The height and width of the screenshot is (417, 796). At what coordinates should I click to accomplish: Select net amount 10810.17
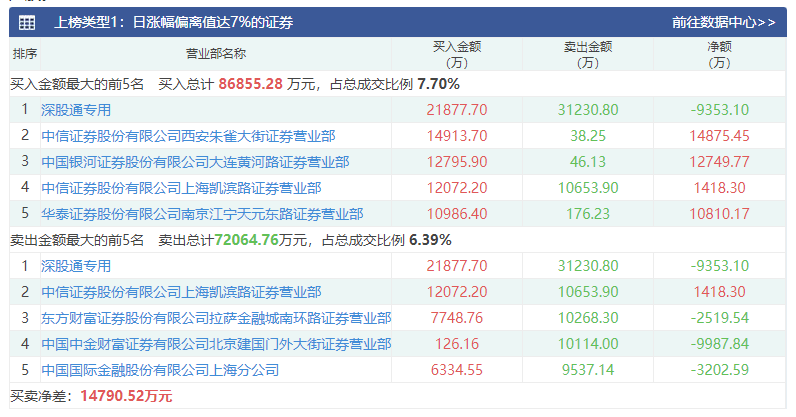[719, 214]
